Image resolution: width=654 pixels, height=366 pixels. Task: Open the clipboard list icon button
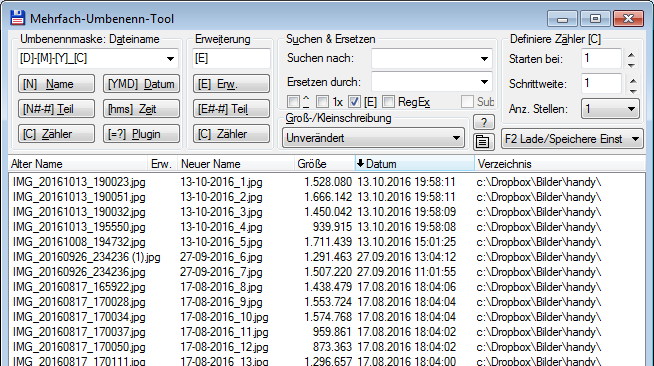click(x=483, y=142)
